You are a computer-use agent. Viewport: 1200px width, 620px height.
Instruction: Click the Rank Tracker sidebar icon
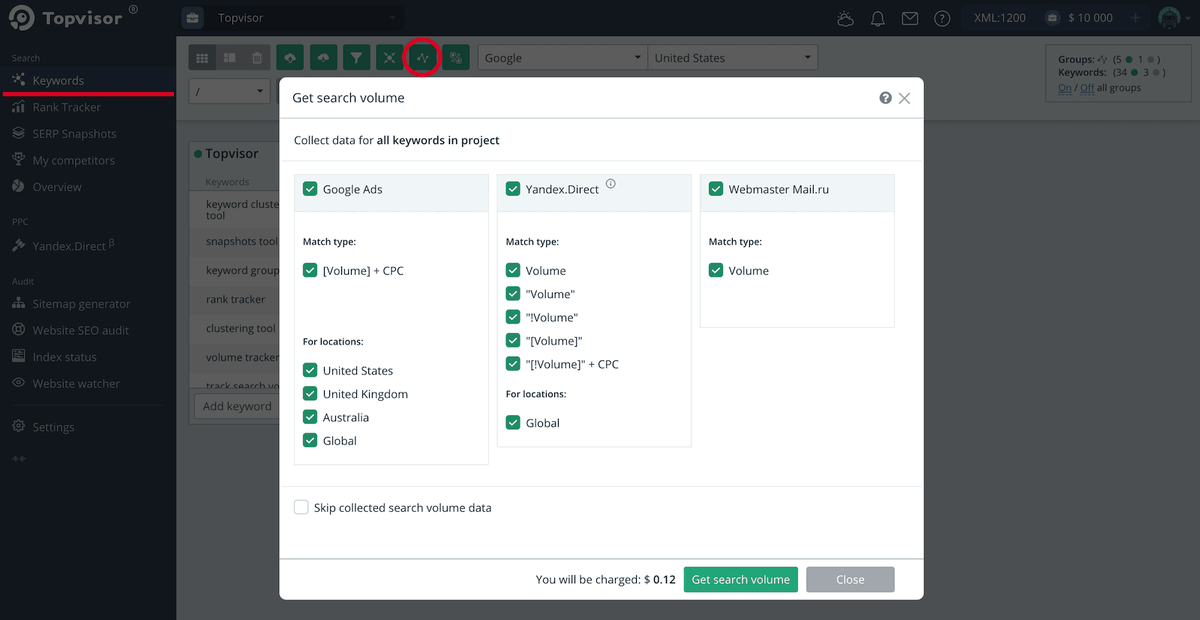pos(18,107)
